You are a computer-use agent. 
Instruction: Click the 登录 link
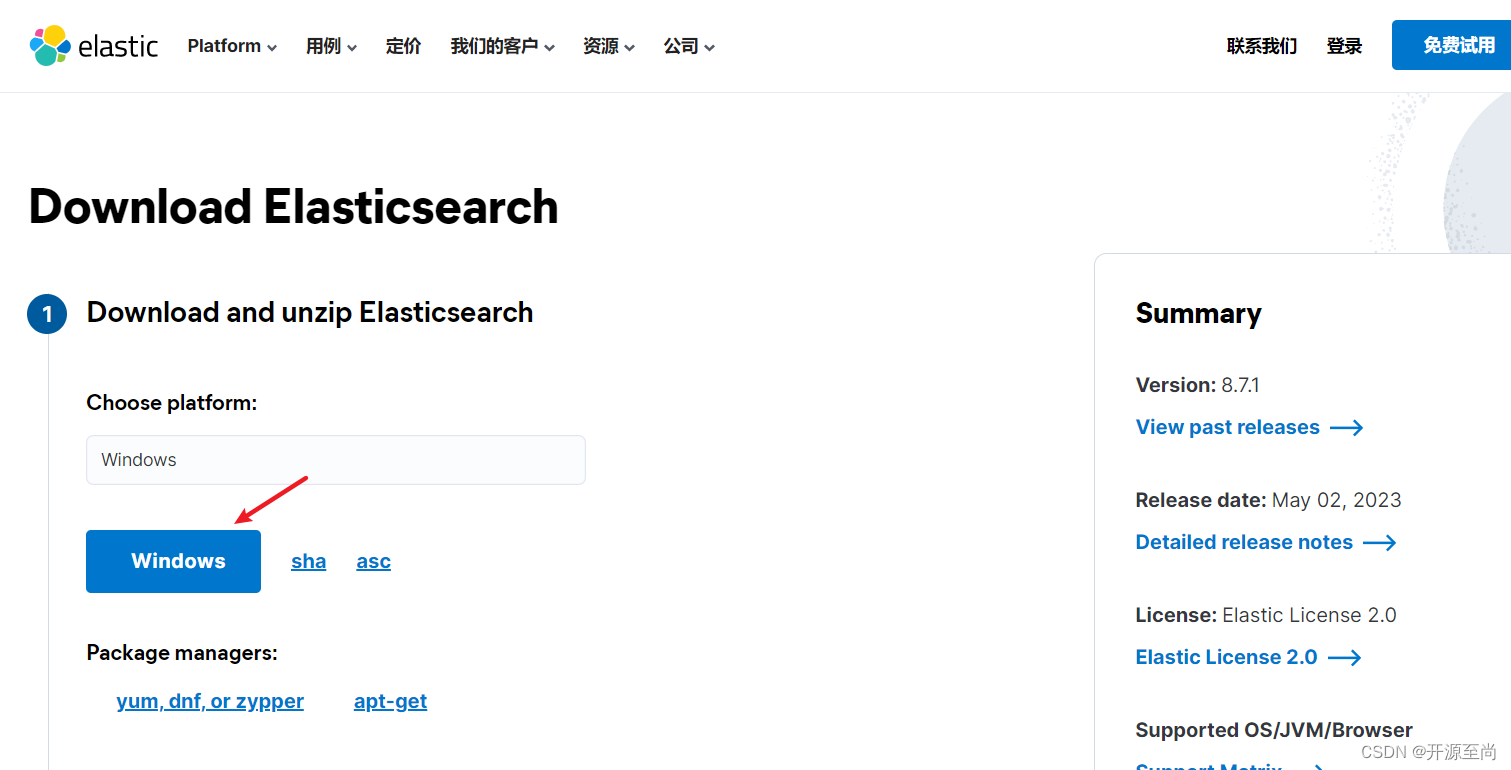(x=1344, y=46)
